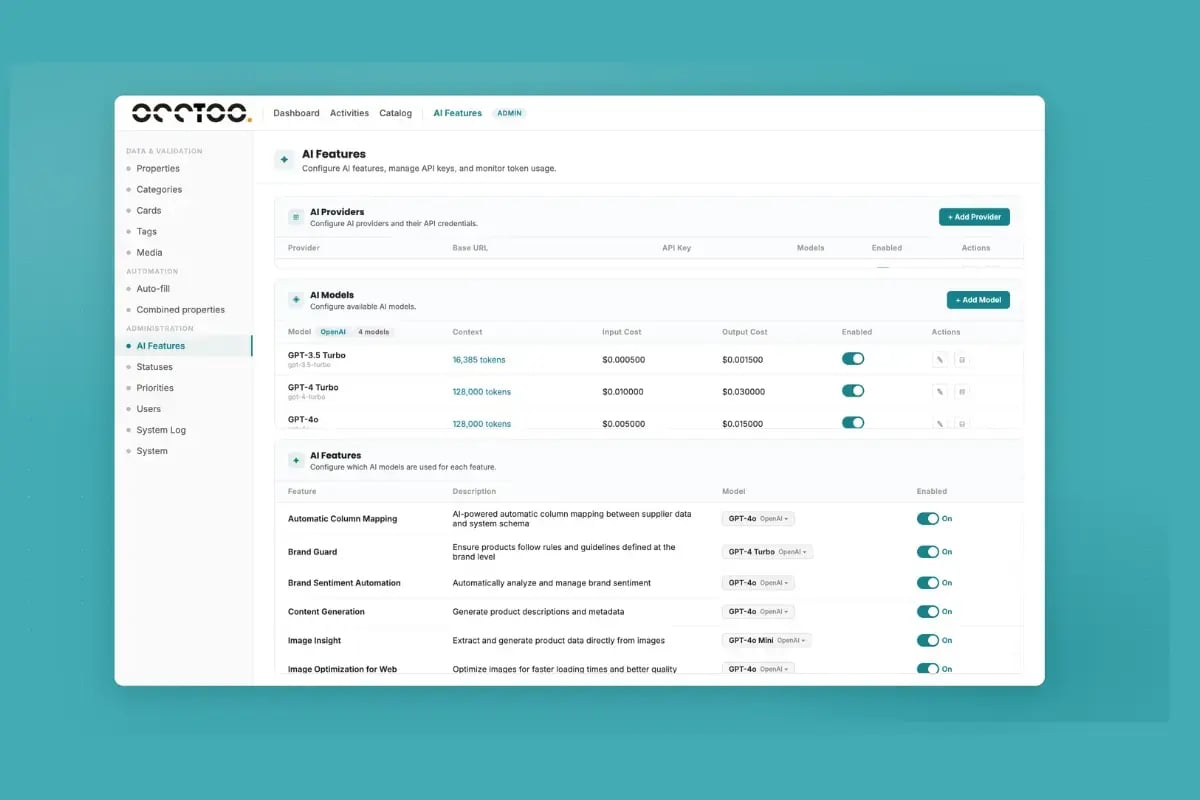1200x800 pixels.
Task: Open Statuses in the sidebar
Action: pos(154,367)
